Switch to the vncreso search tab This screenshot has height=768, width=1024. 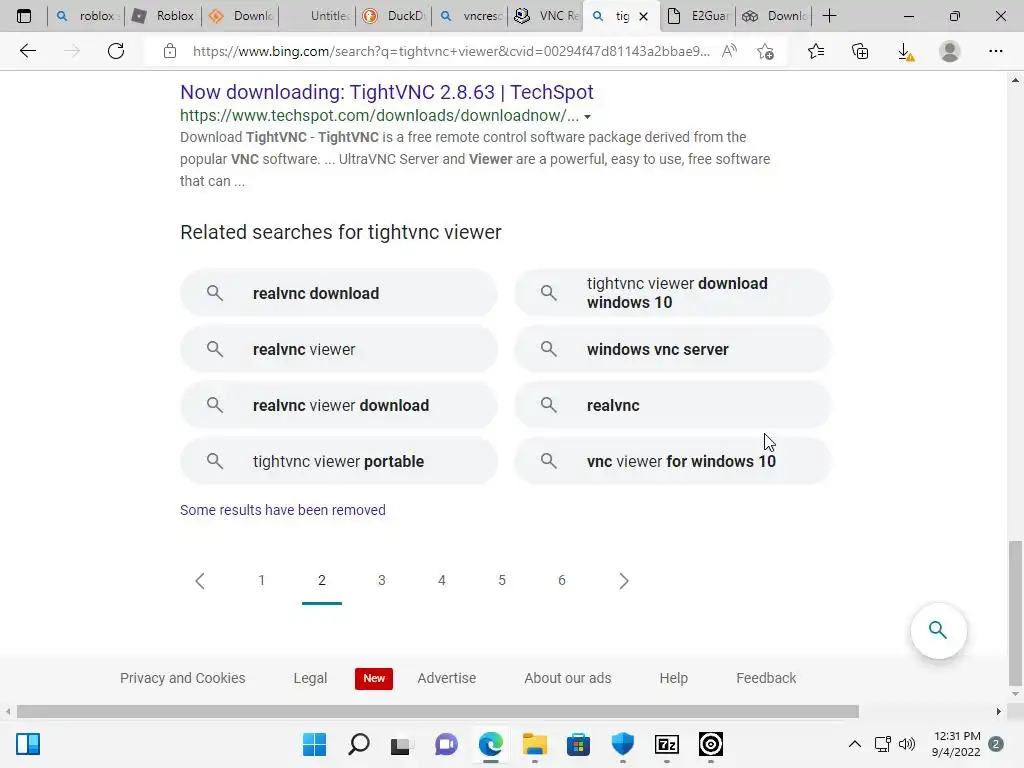point(471,16)
